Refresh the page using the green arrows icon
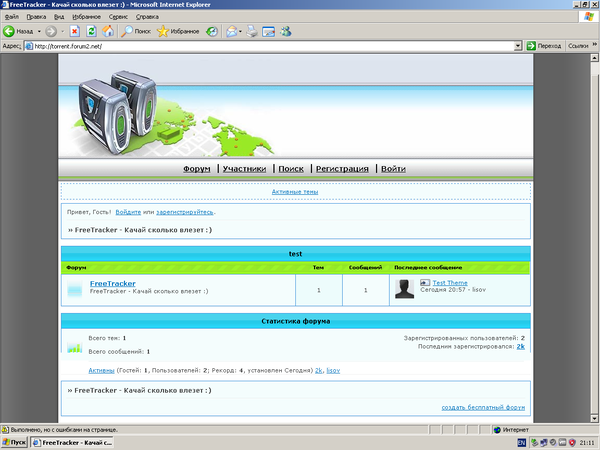600x450 pixels. click(x=91, y=31)
